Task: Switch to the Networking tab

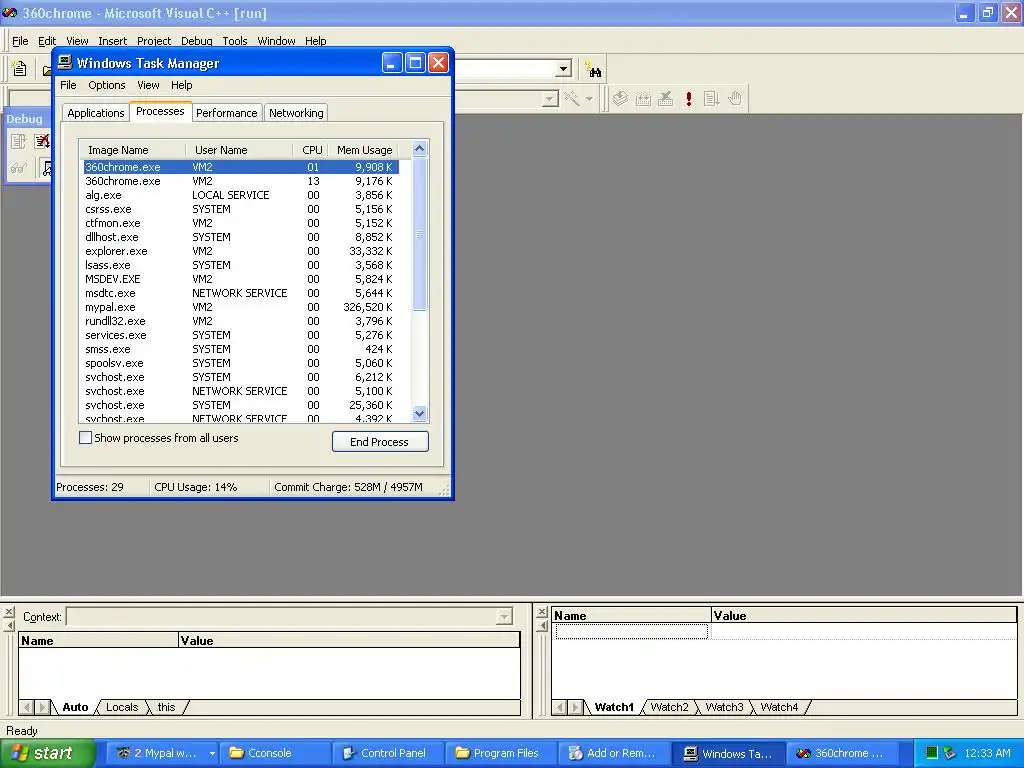Action: [x=296, y=113]
